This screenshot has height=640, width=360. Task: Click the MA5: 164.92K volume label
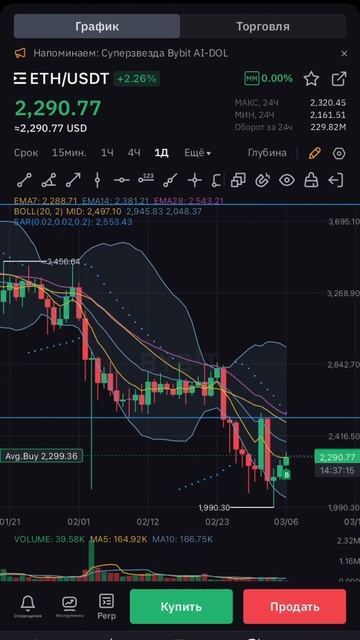119,540
